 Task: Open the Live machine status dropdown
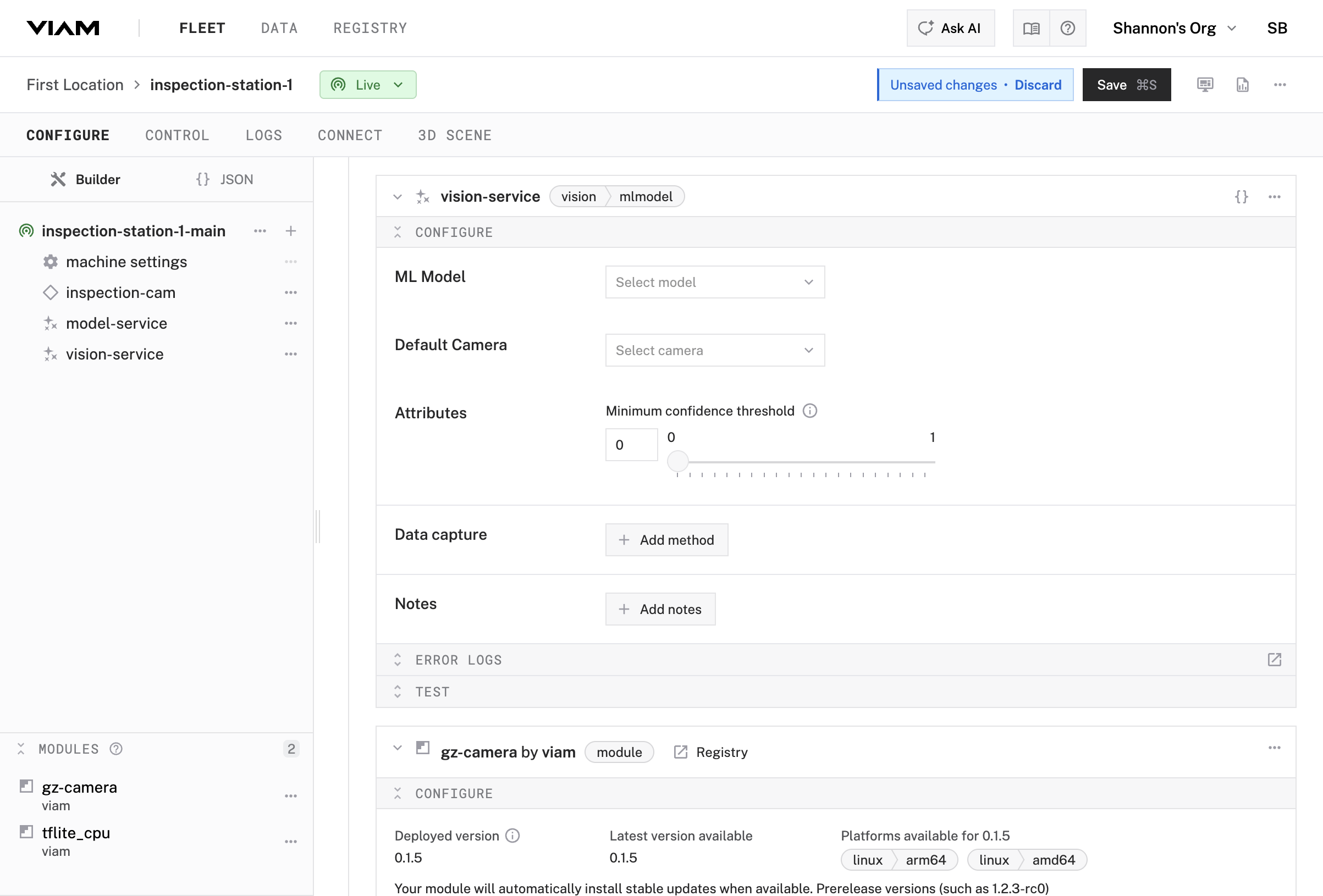coord(368,84)
